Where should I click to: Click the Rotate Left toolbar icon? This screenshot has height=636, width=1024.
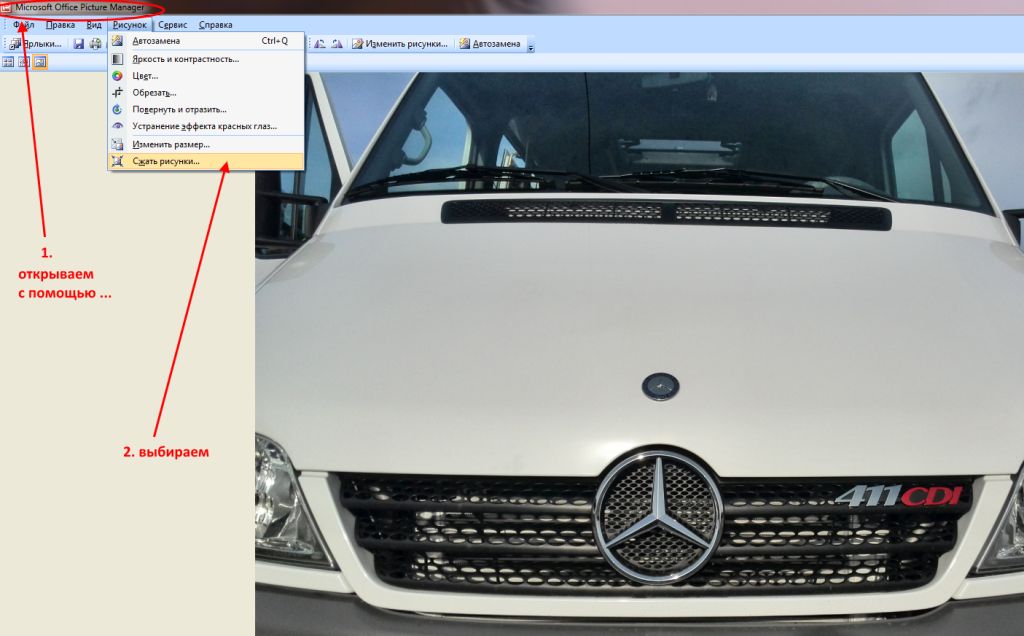(x=319, y=44)
